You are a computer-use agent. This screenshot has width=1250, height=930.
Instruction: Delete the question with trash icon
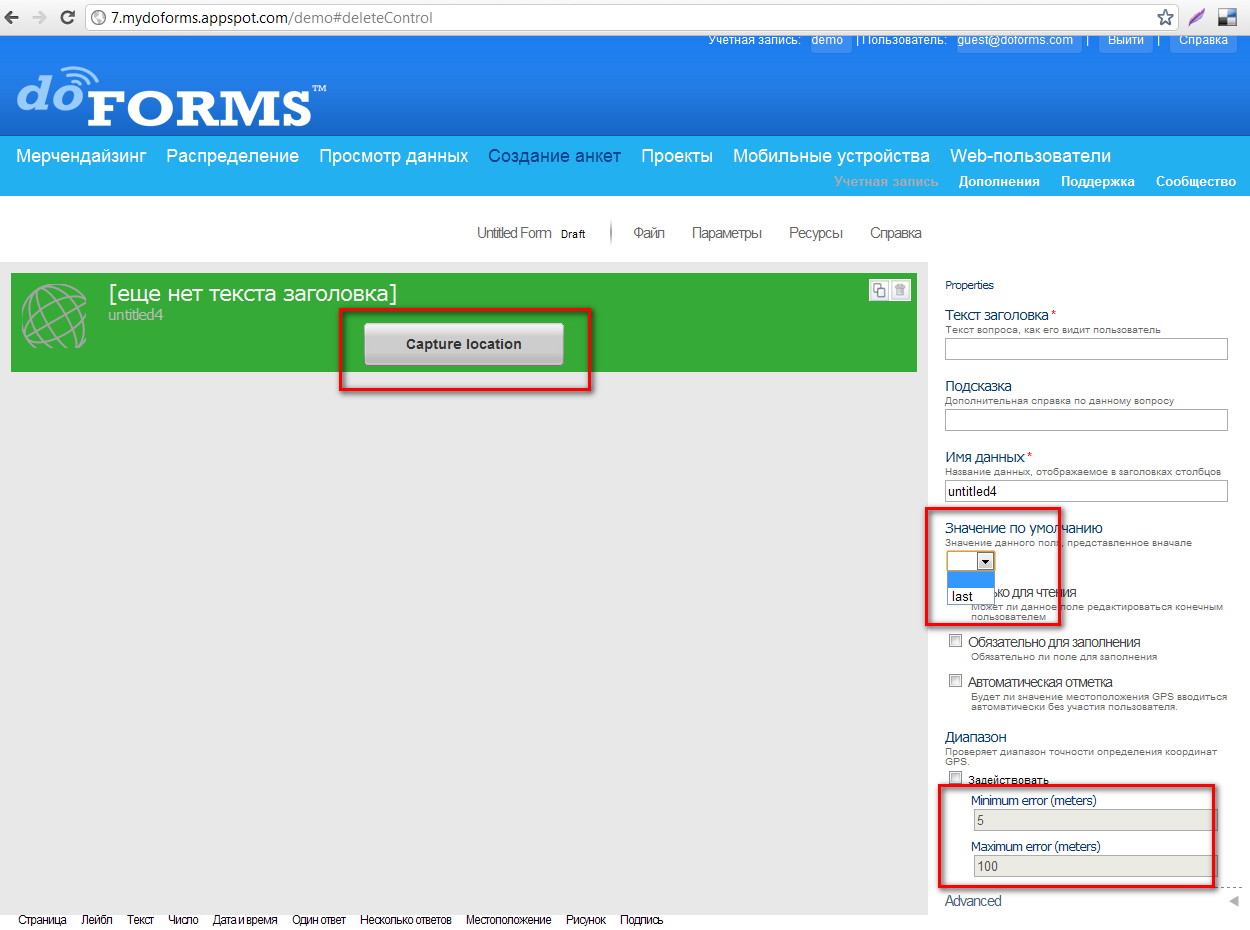point(900,290)
